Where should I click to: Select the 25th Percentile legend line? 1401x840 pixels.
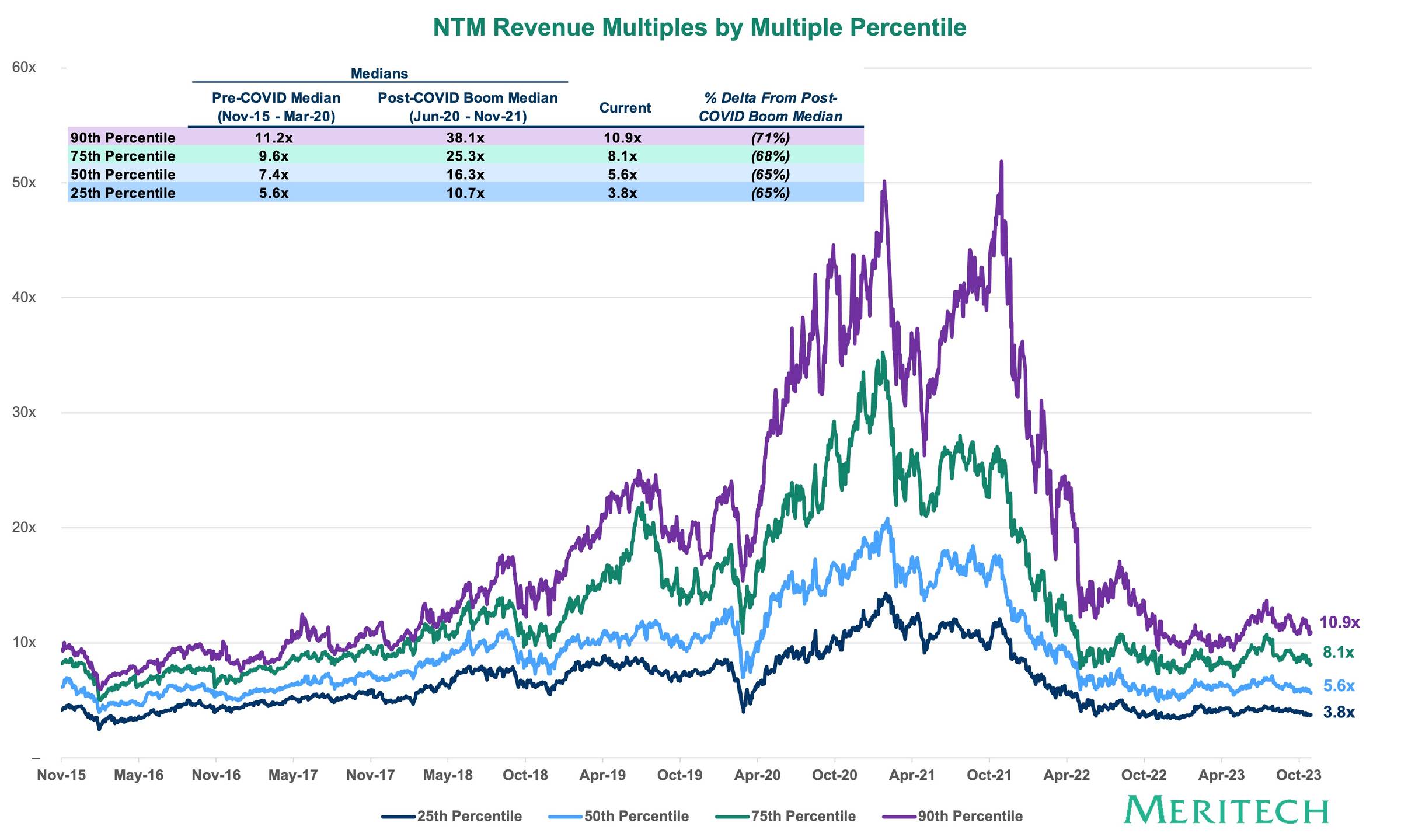pyautogui.click(x=399, y=817)
